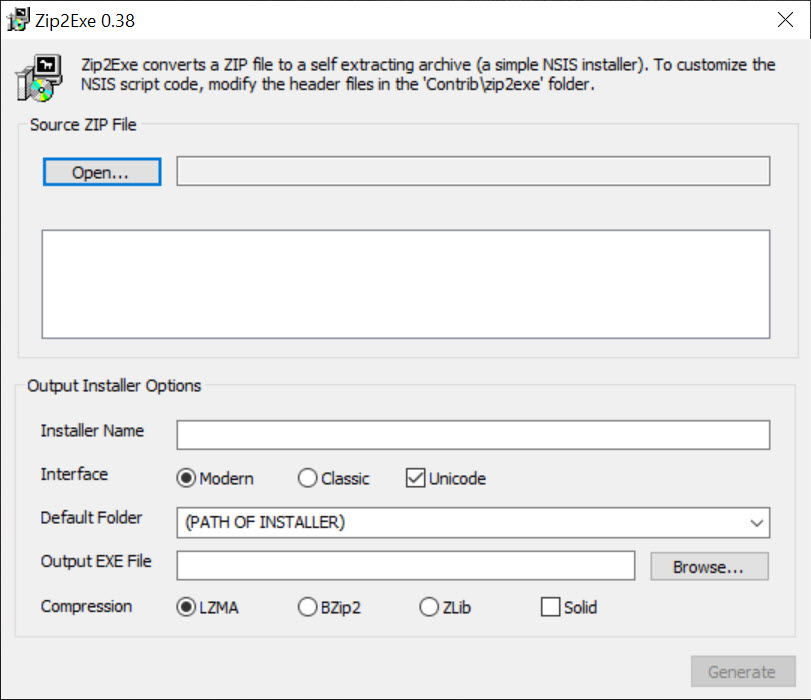The height and width of the screenshot is (700, 811).
Task: Click the Installer Name text field
Action: point(473,435)
